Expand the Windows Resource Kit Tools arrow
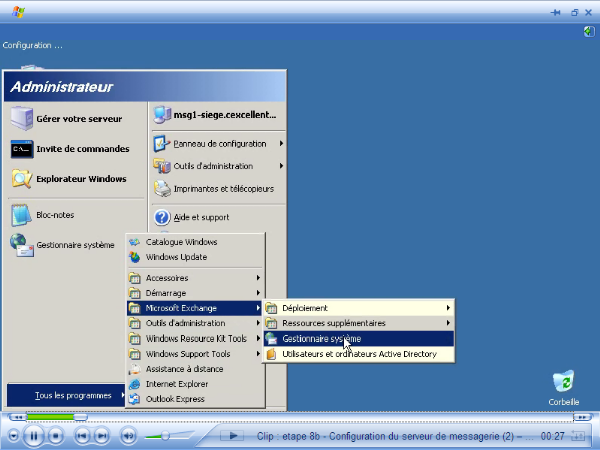Screen dimensions: 600x450 [258, 339]
